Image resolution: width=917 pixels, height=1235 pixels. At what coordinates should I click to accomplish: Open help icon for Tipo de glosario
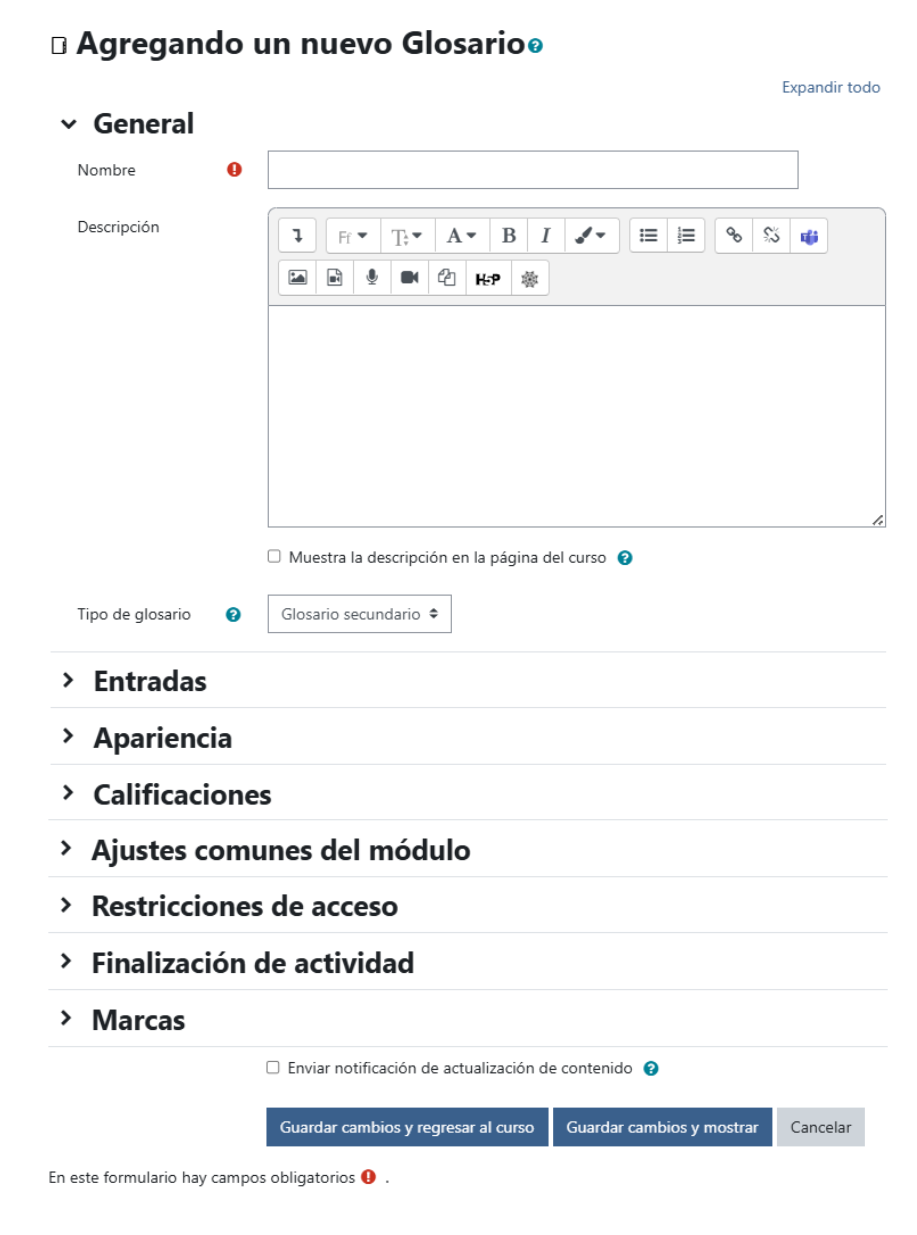[x=233, y=615]
